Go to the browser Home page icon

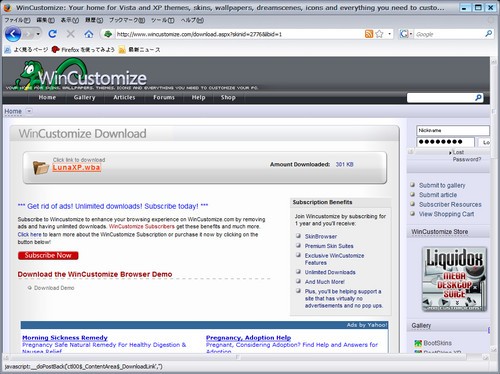tap(89, 34)
